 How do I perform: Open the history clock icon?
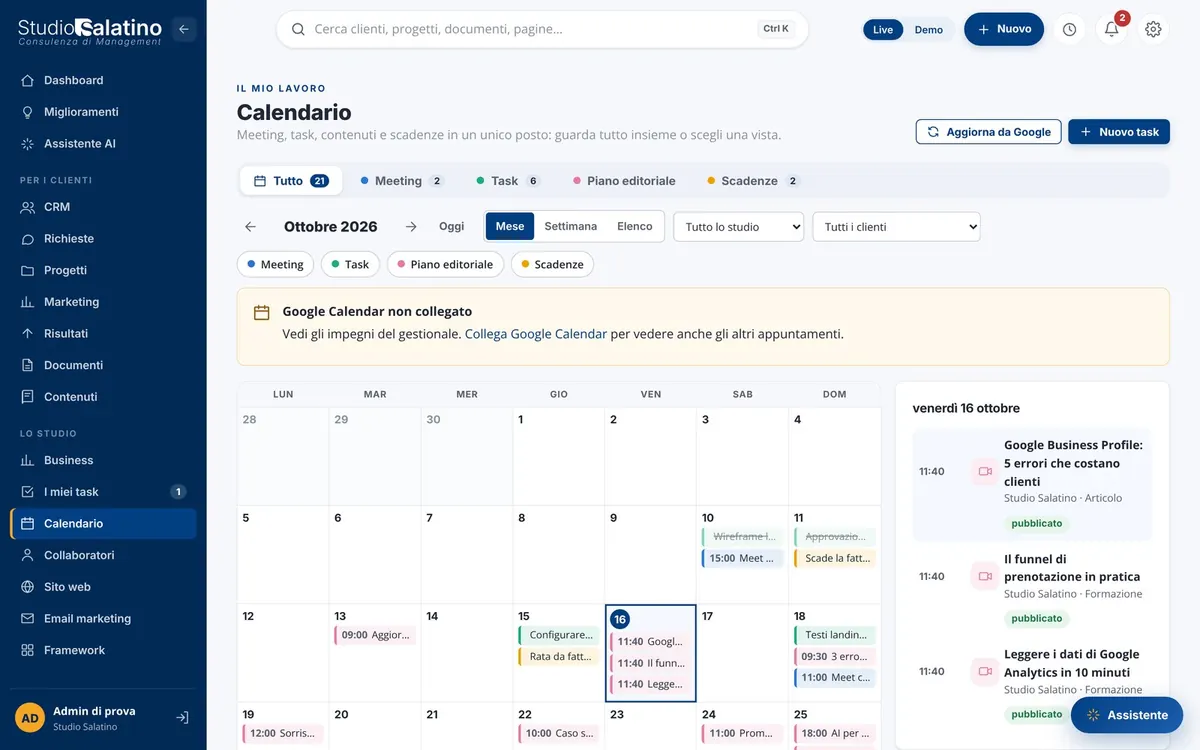[x=1069, y=29]
